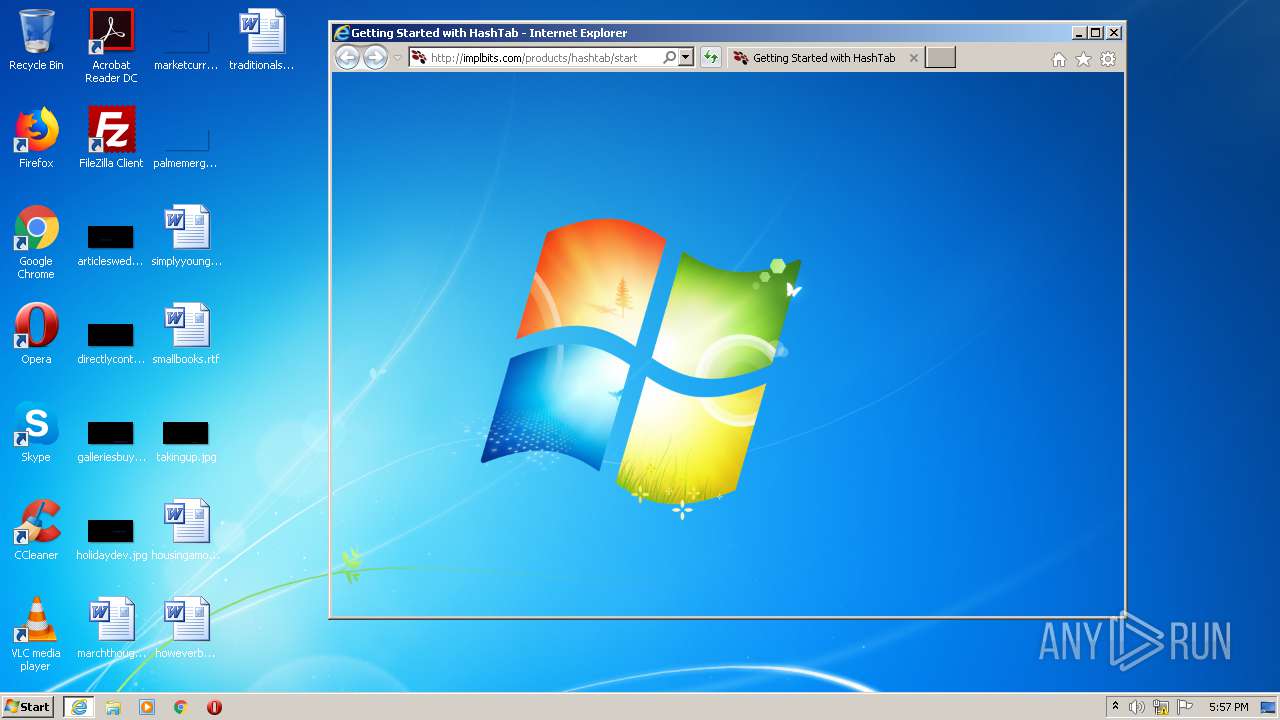Open FileZilla Client desktop shortcut
1280x720 pixels.
coord(111,138)
